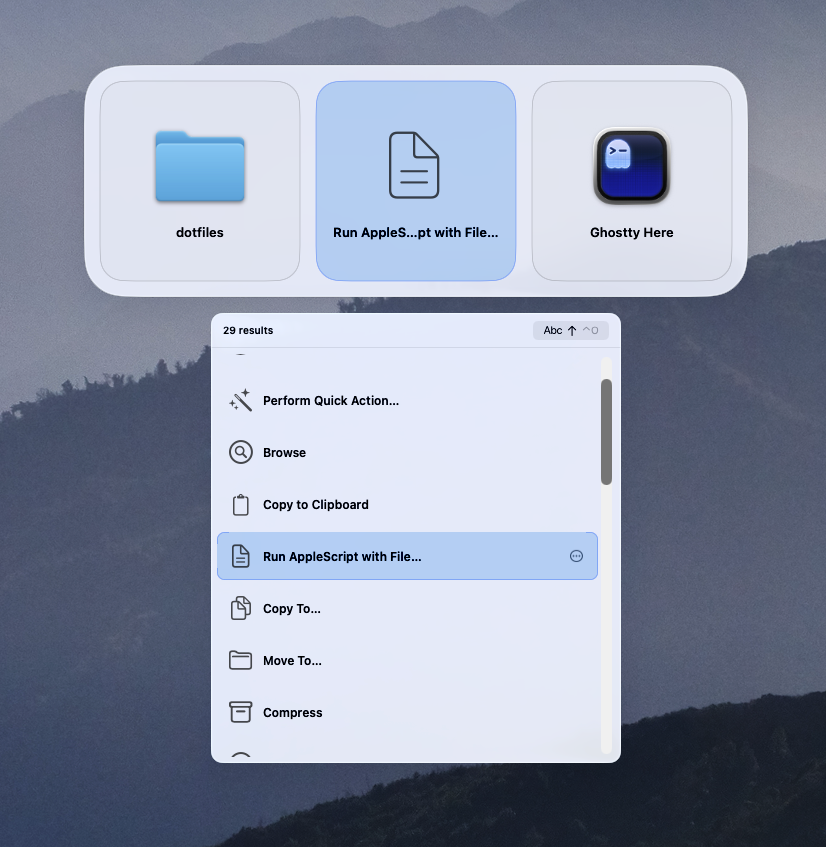This screenshot has width=826, height=847.
Task: Click the blue dotfiles folder icon
Action: 200,166
